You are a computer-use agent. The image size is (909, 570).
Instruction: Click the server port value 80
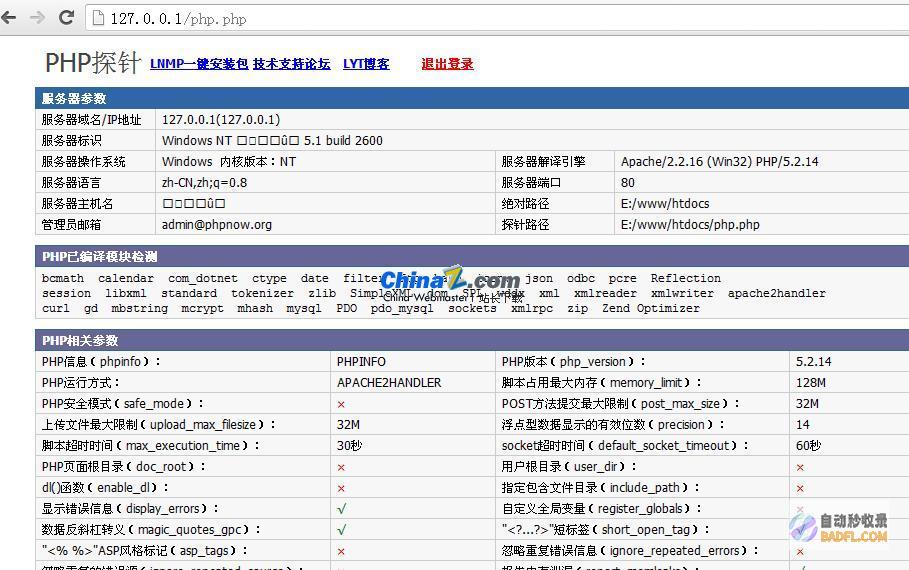[x=628, y=183]
